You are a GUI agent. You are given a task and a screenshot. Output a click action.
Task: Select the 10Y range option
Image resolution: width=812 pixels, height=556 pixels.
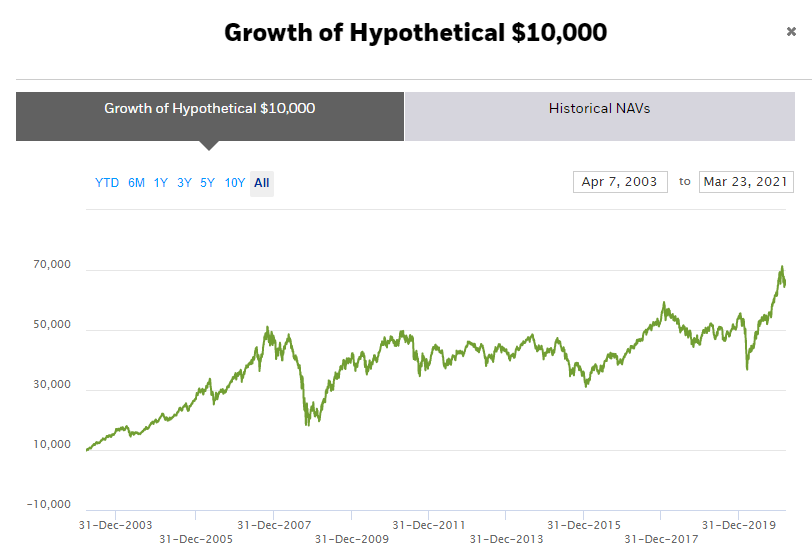point(235,183)
